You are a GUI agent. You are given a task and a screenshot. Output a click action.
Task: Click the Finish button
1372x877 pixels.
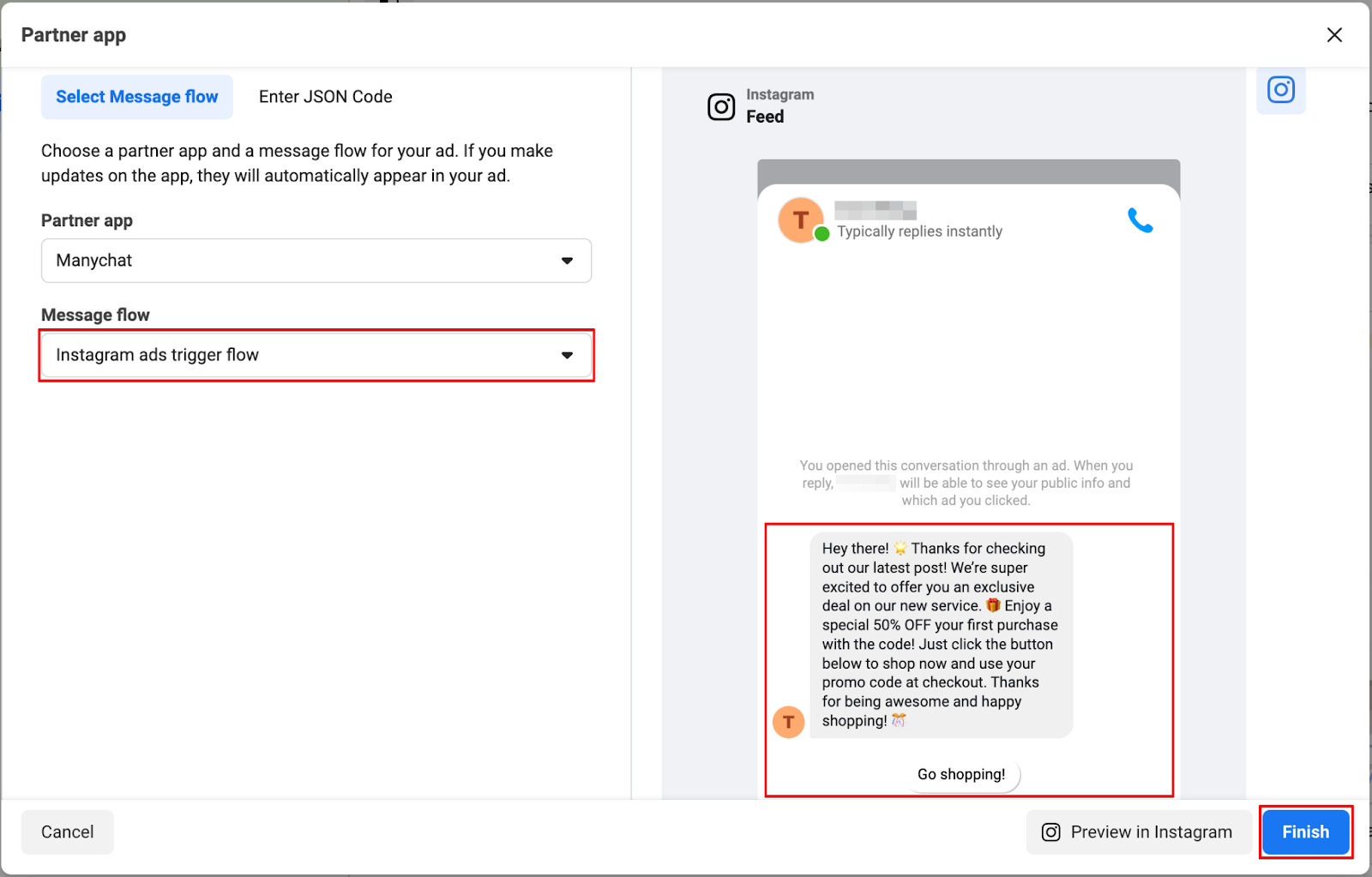(x=1304, y=832)
